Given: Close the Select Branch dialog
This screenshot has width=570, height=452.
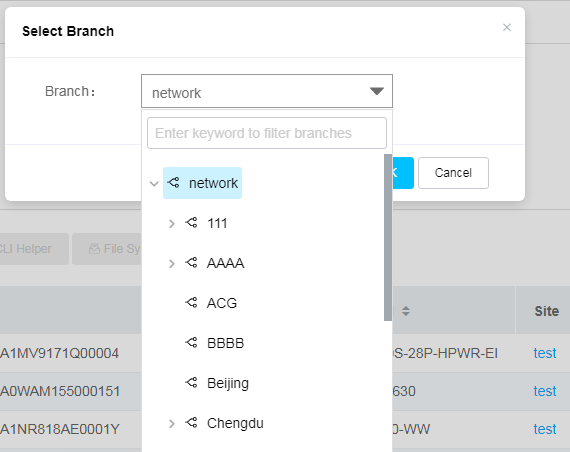Looking at the screenshot, I should (x=507, y=27).
